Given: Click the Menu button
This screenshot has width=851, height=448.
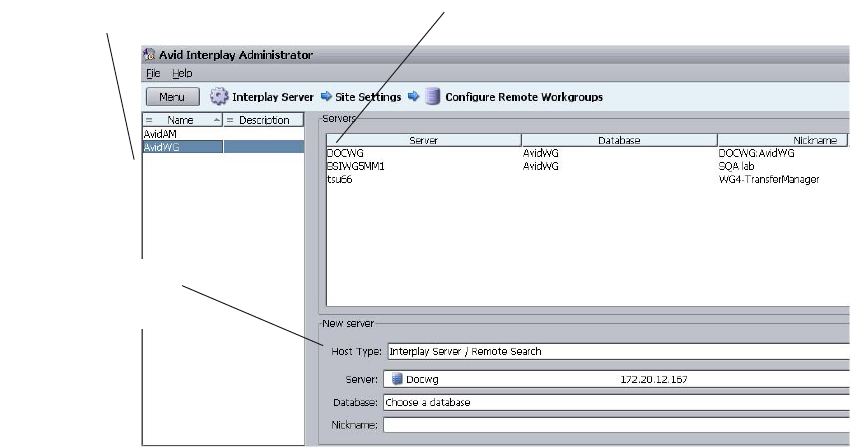Looking at the screenshot, I should tap(173, 97).
